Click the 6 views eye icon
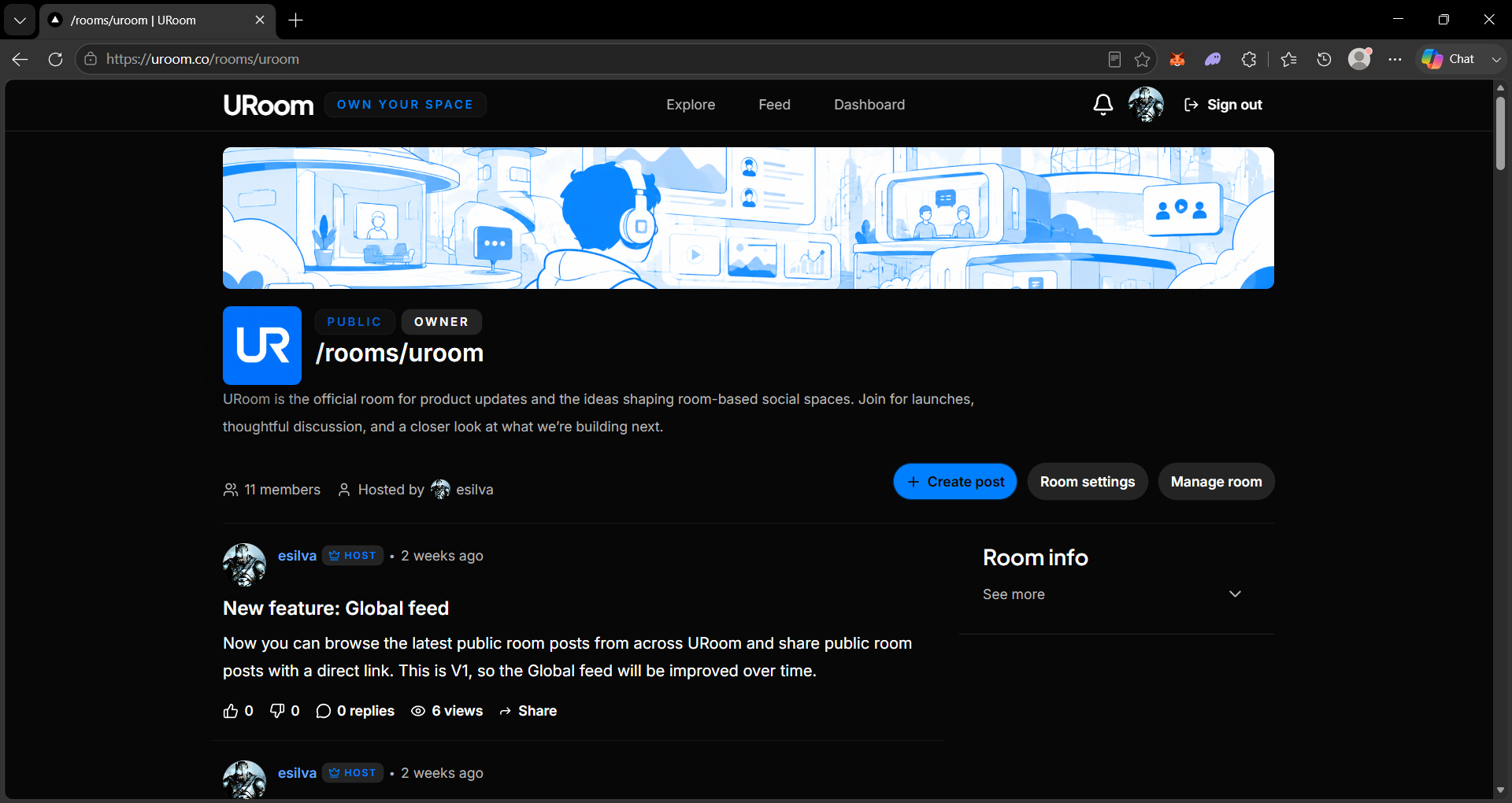The width and height of the screenshot is (1512, 803). coord(418,711)
